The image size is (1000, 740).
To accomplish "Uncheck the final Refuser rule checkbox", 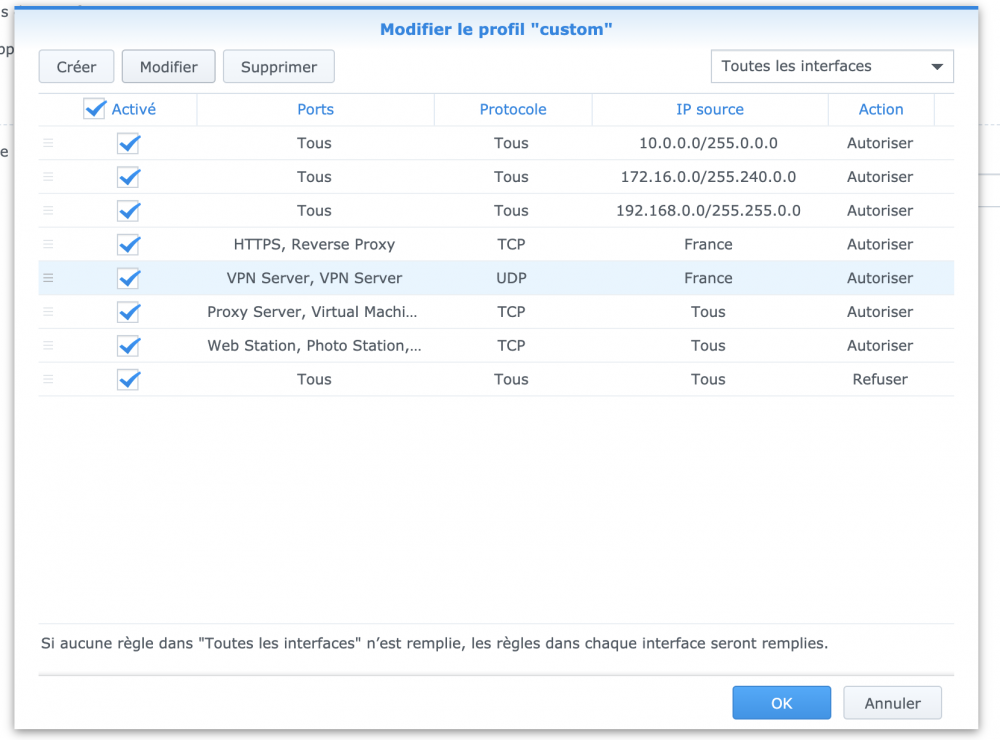I will [x=128, y=380].
